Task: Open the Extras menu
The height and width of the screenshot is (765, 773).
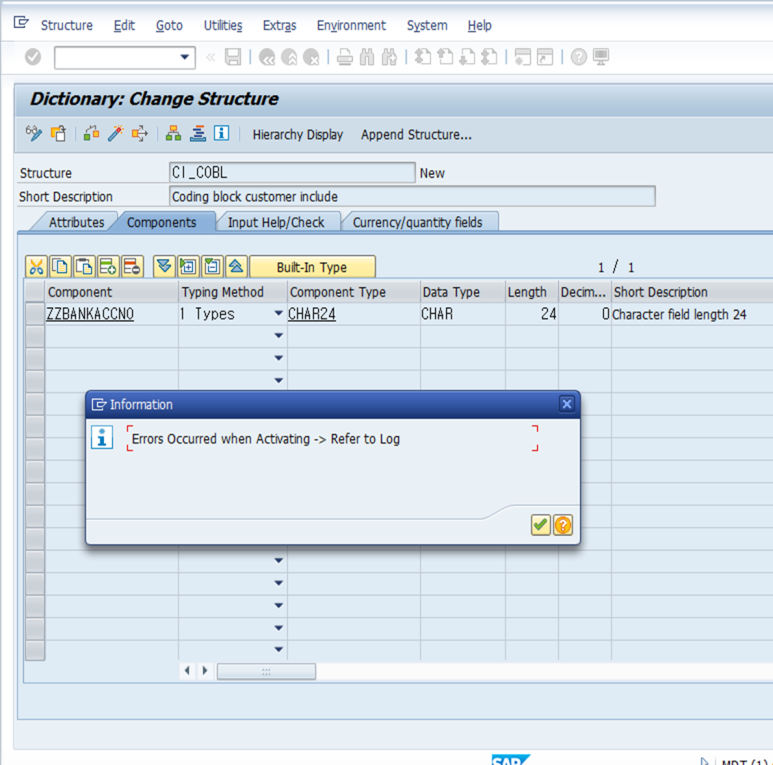Action: click(x=280, y=25)
